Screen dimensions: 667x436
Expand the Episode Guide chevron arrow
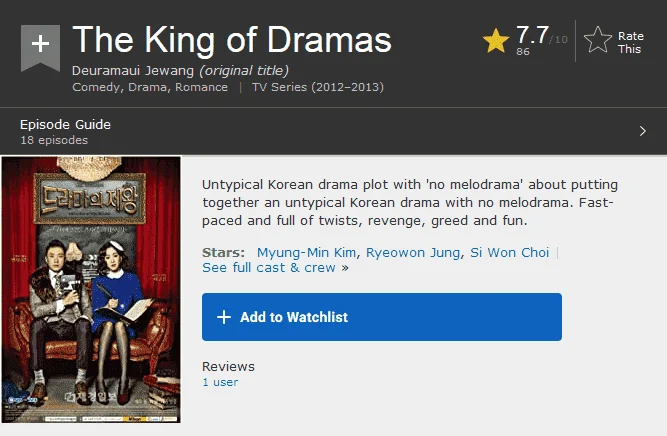point(643,131)
